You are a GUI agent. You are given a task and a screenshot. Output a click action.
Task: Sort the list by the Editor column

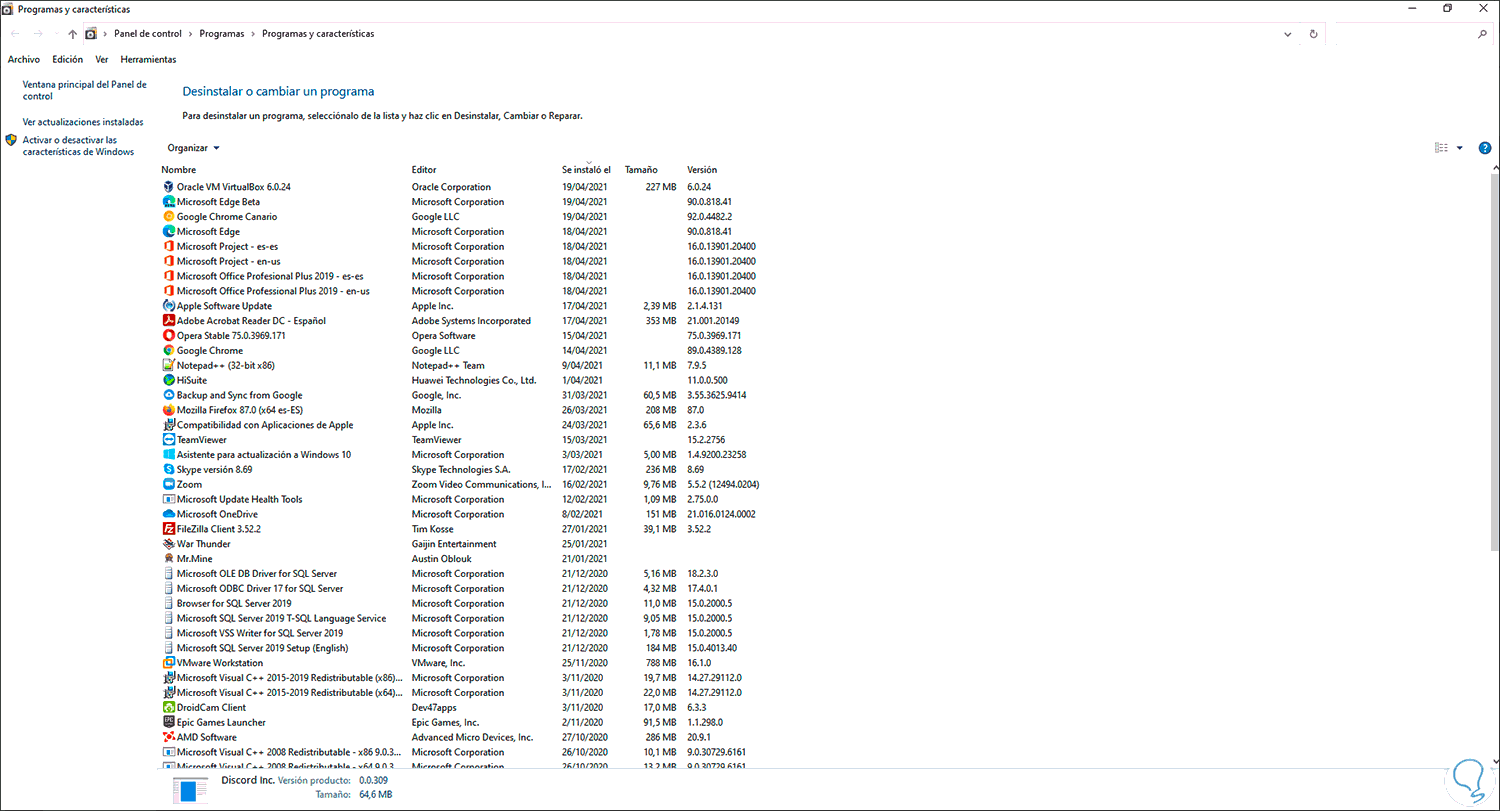[x=424, y=170]
